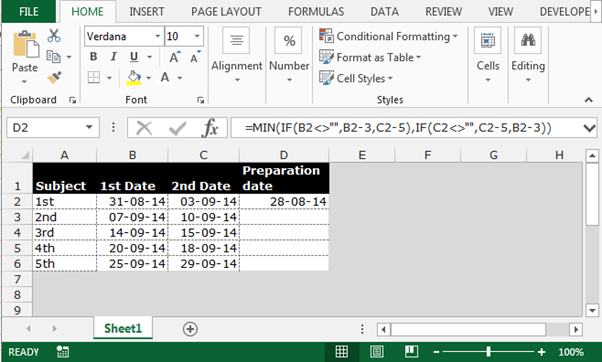Click the macro recording status icon
The width and height of the screenshot is (602, 362).
pos(63,352)
